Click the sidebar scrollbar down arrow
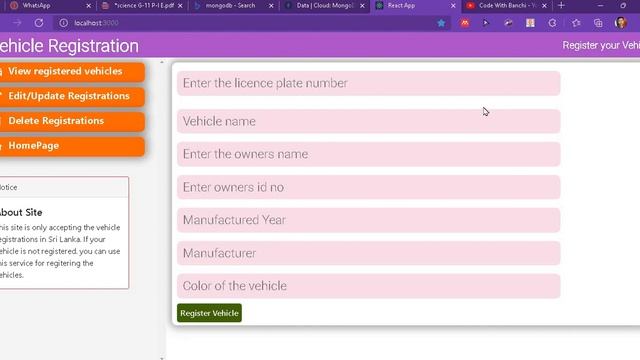Screen dimensions: 640x360 point(162,358)
